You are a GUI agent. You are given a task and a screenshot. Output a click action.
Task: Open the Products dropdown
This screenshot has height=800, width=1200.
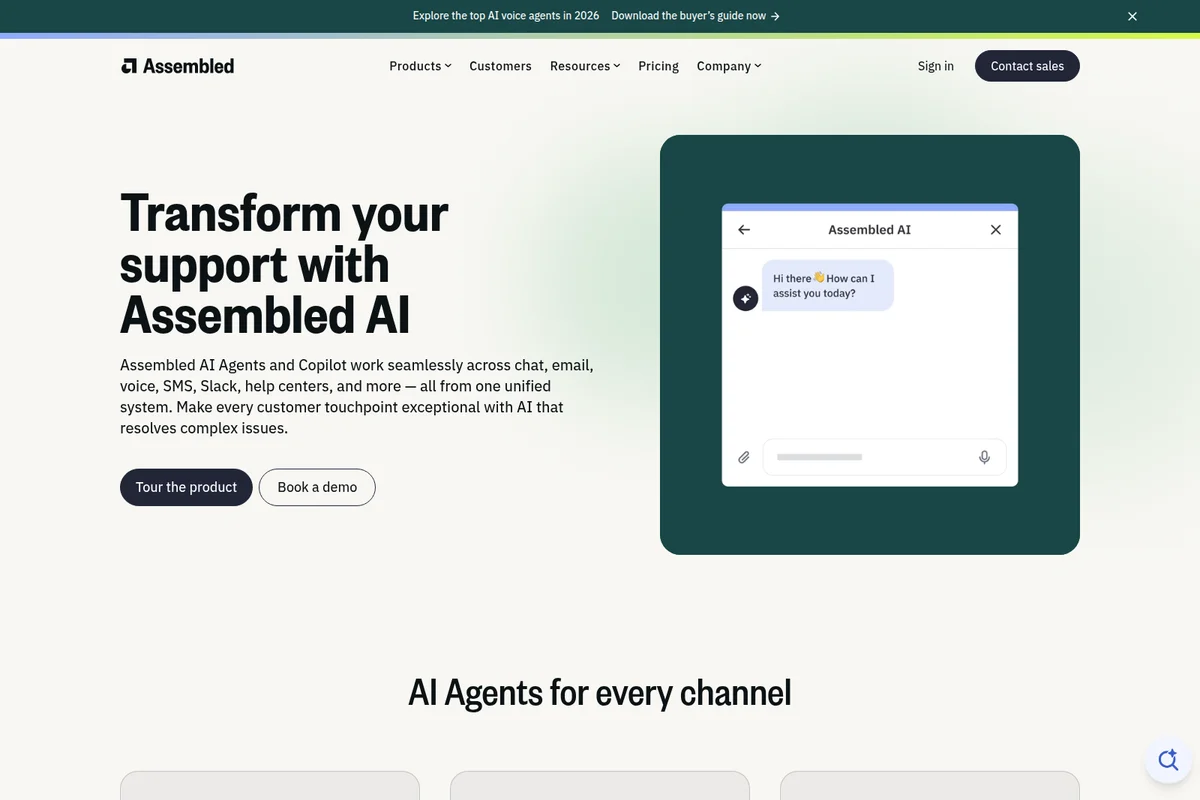coord(420,66)
